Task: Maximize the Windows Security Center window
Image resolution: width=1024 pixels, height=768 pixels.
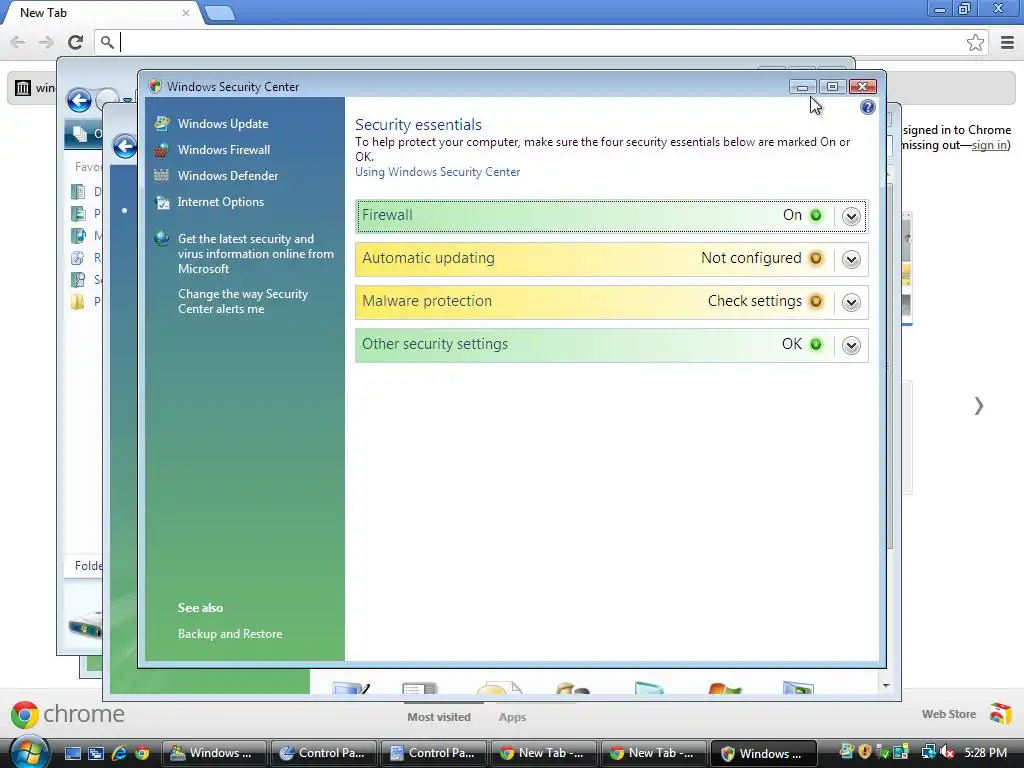Action: (832, 86)
